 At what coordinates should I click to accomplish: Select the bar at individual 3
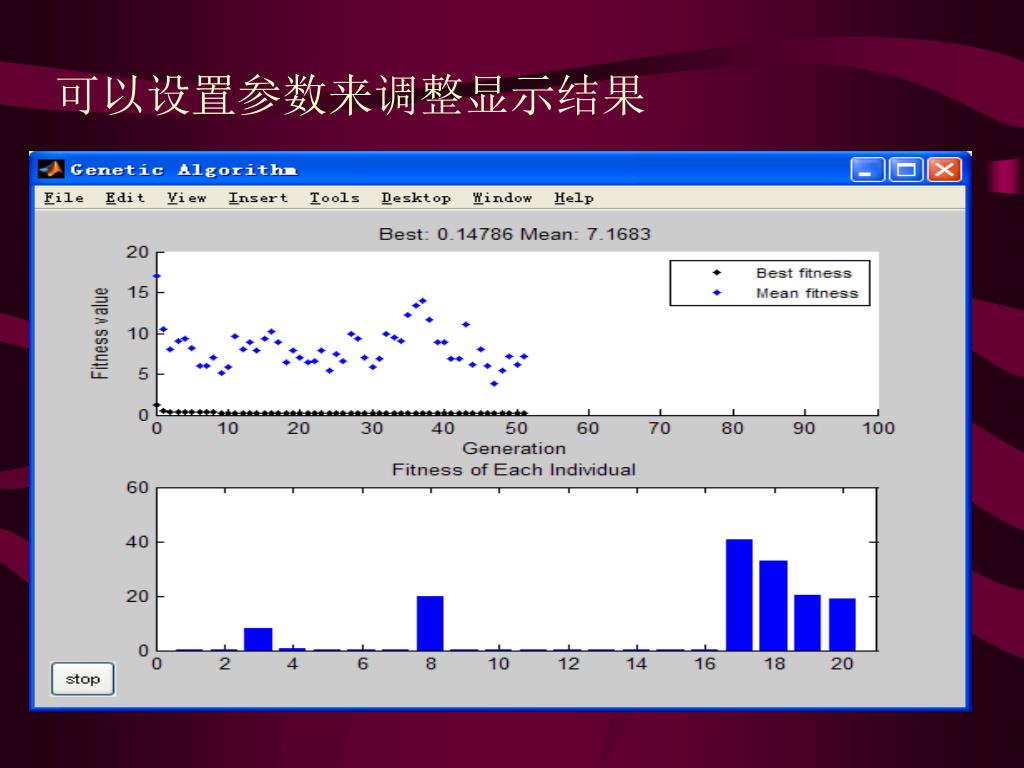(x=258, y=639)
